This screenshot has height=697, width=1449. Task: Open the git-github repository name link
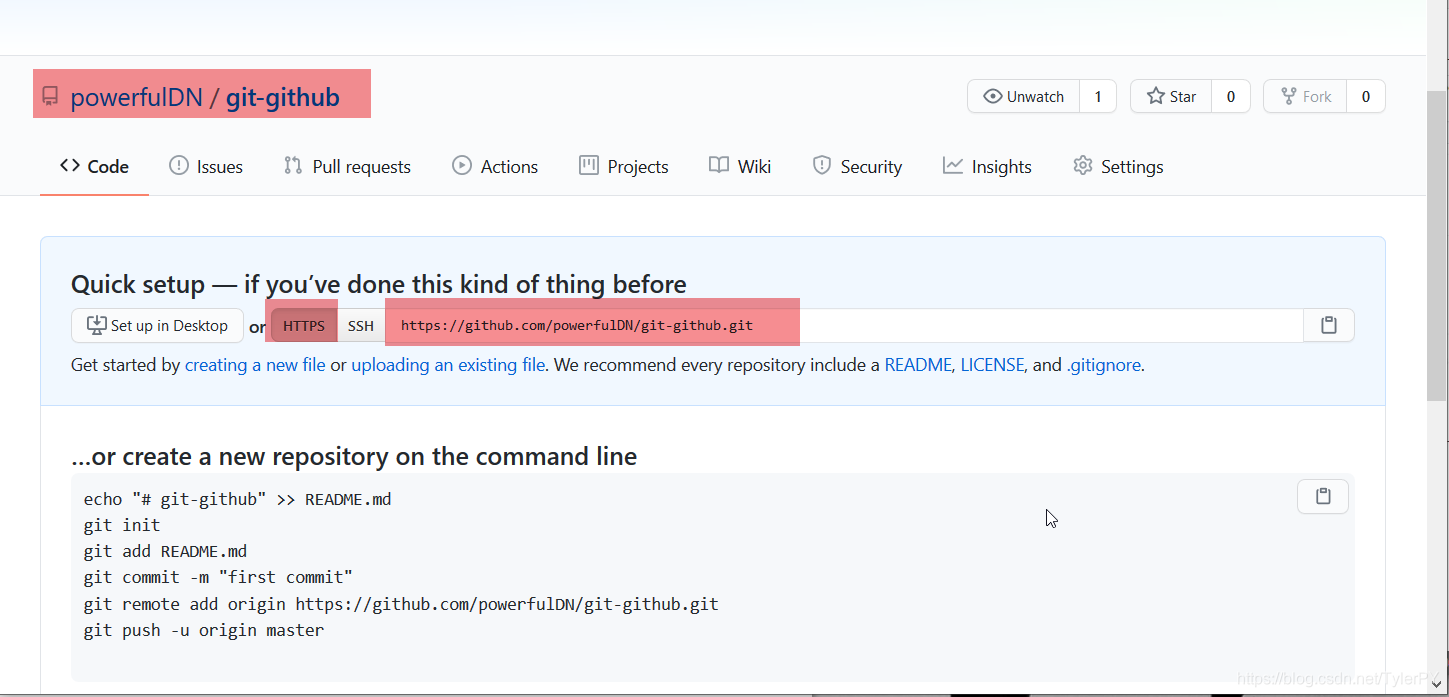283,97
